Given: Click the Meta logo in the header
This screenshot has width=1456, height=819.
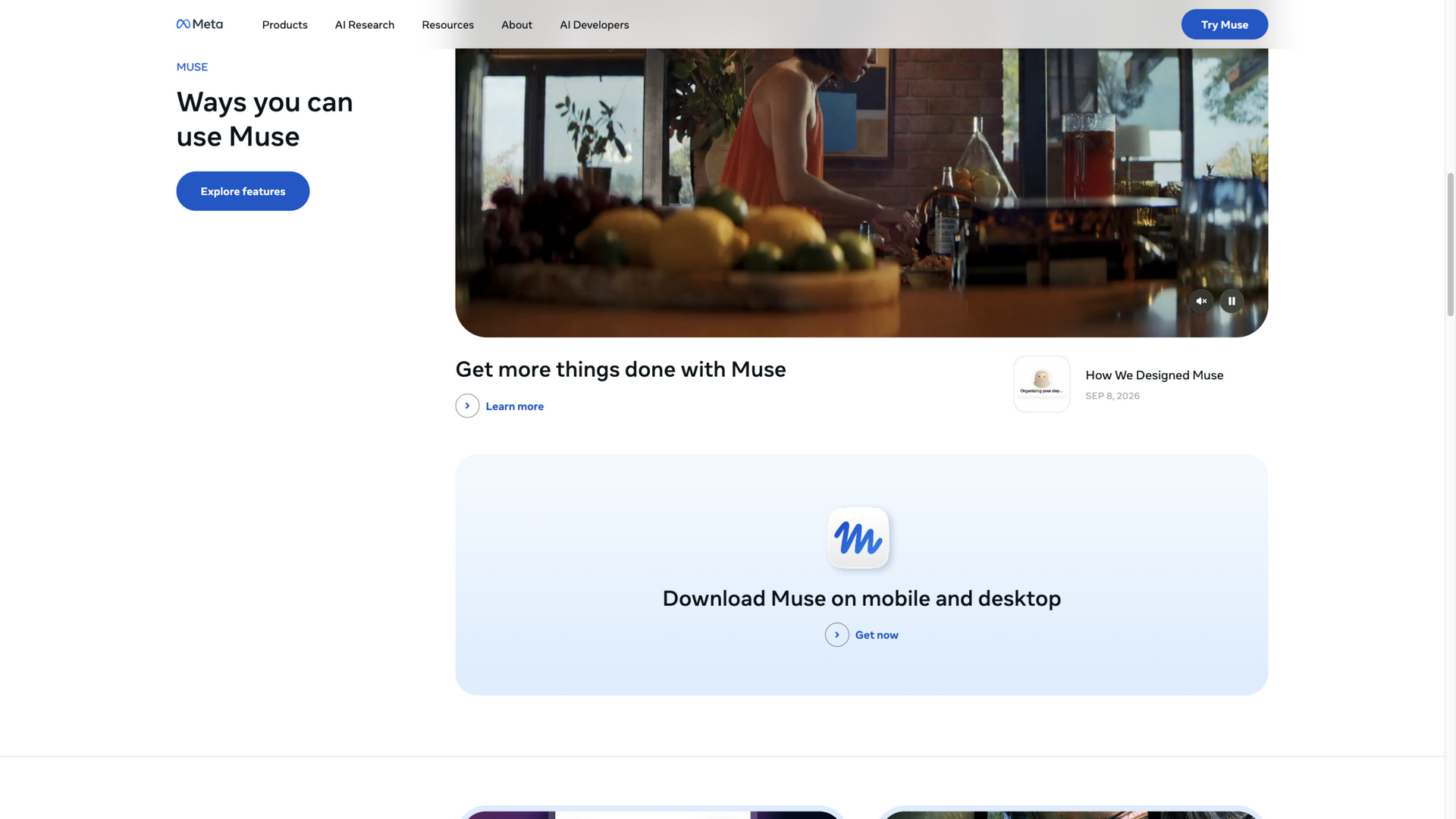Looking at the screenshot, I should click(199, 24).
